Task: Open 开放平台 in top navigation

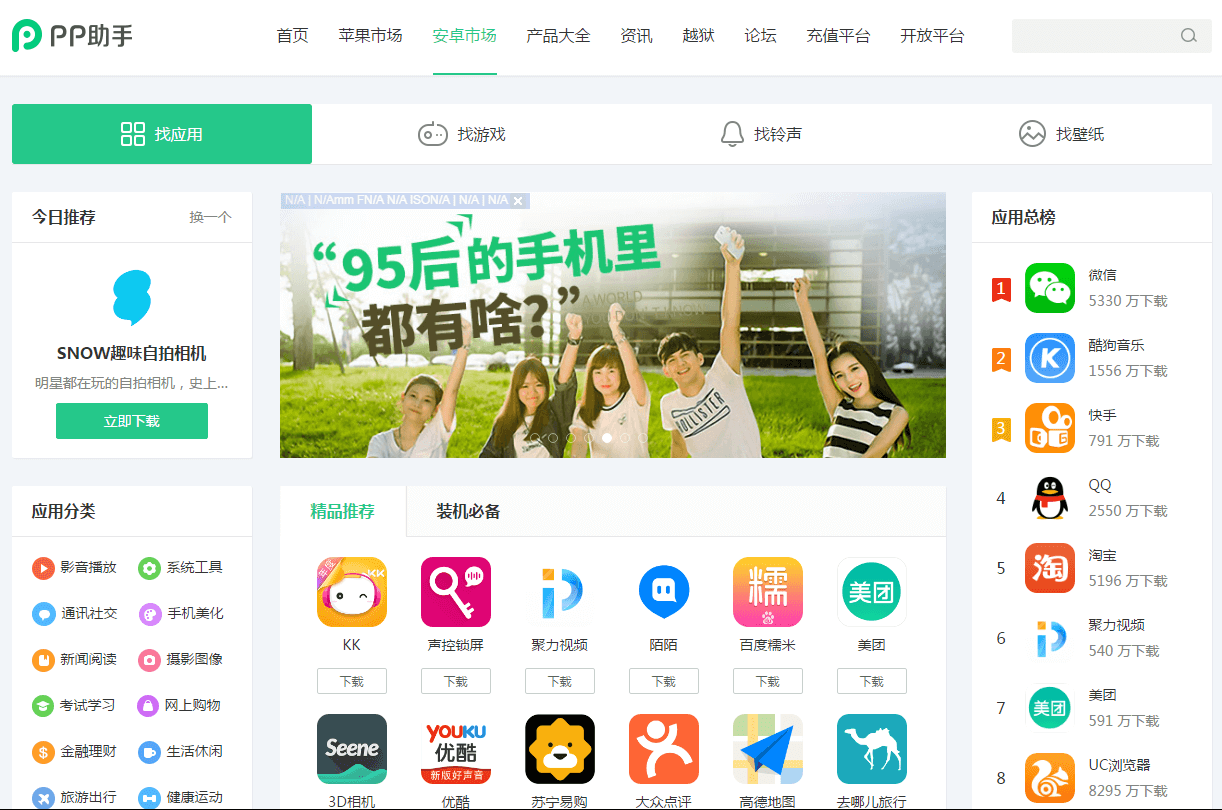Action: click(933, 36)
